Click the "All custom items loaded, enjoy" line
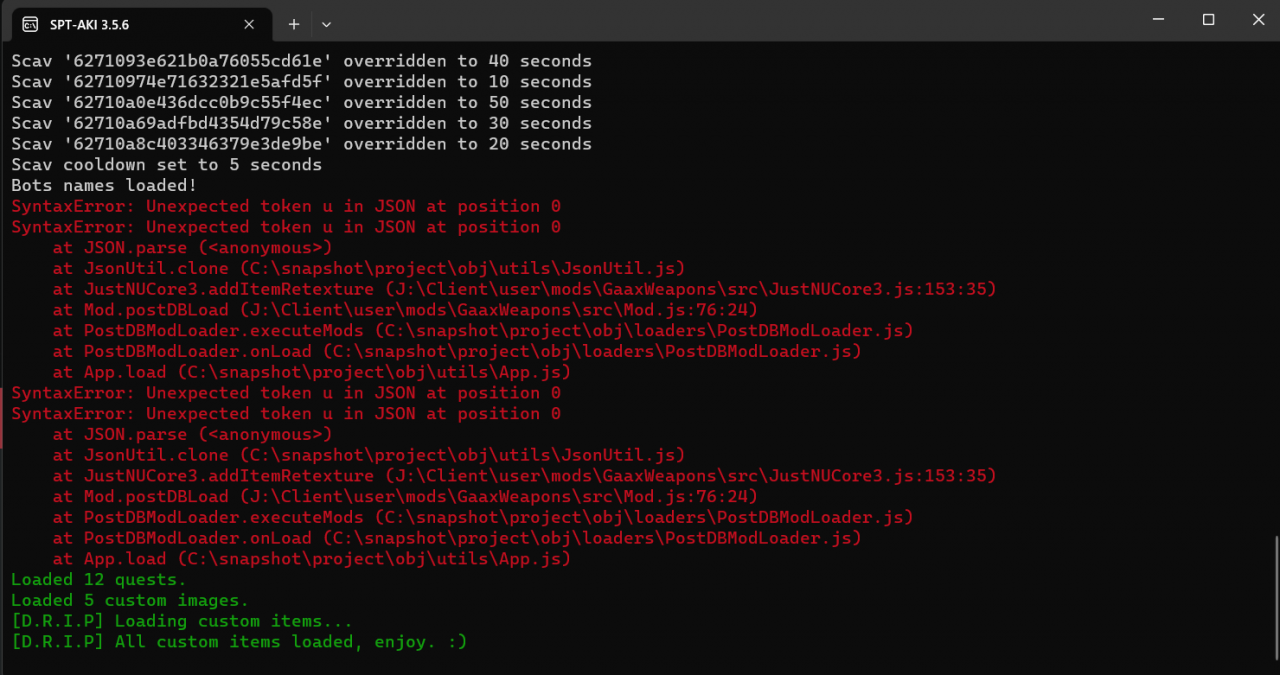Image resolution: width=1280 pixels, height=675 pixels. pos(239,642)
